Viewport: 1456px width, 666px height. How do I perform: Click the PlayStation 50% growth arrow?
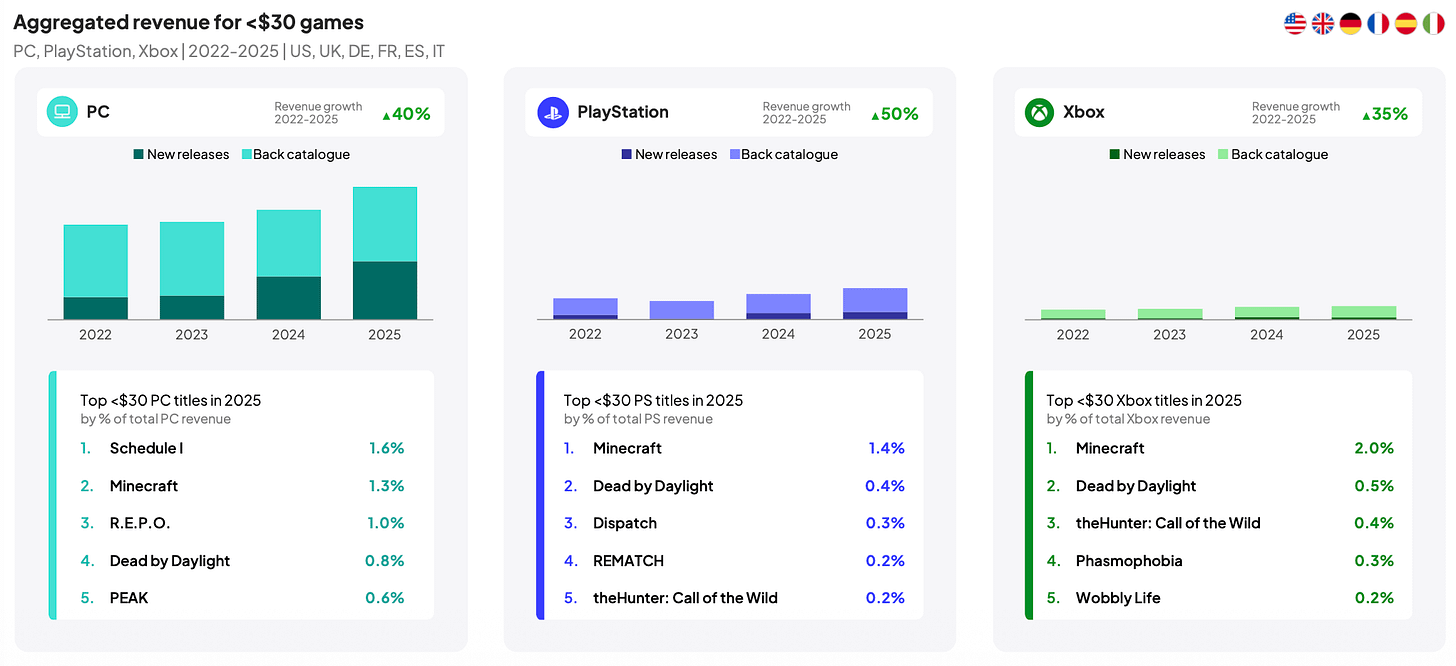875,116
